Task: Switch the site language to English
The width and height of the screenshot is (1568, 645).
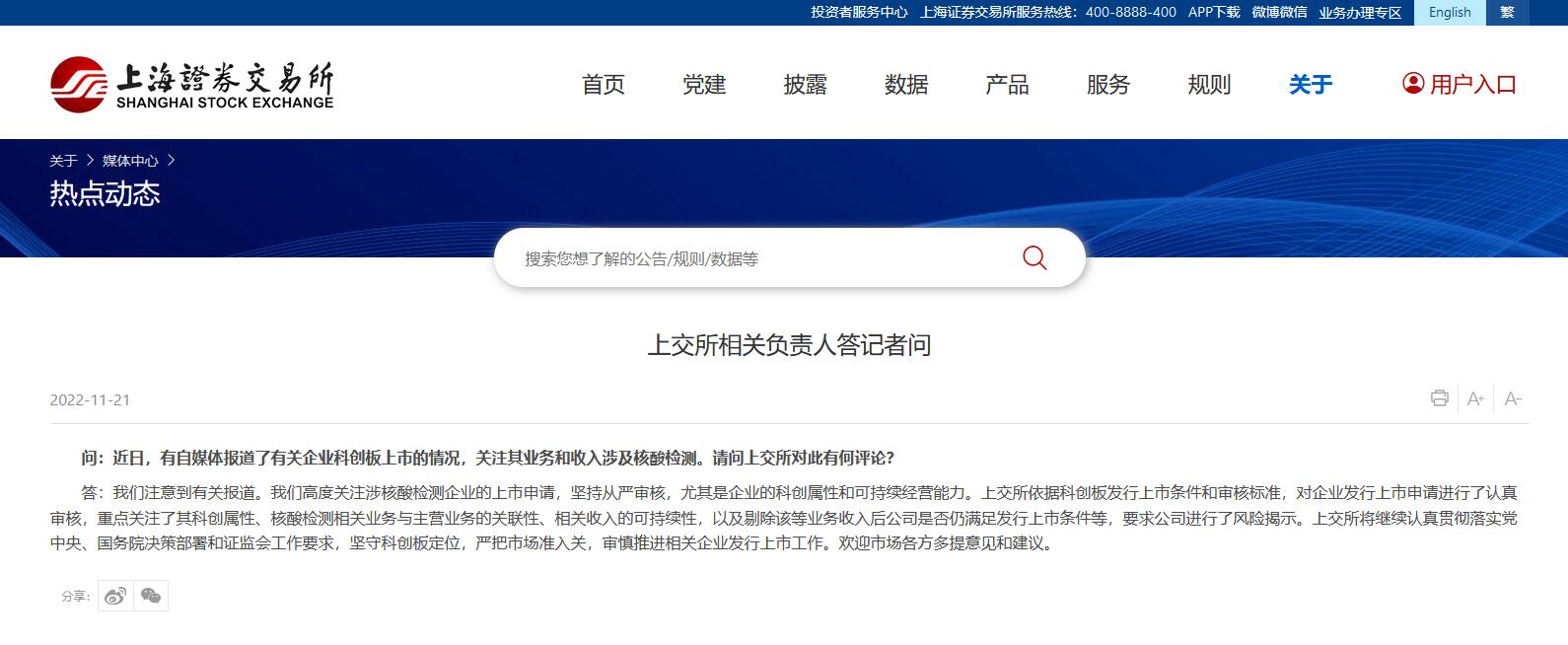Action: (1450, 12)
